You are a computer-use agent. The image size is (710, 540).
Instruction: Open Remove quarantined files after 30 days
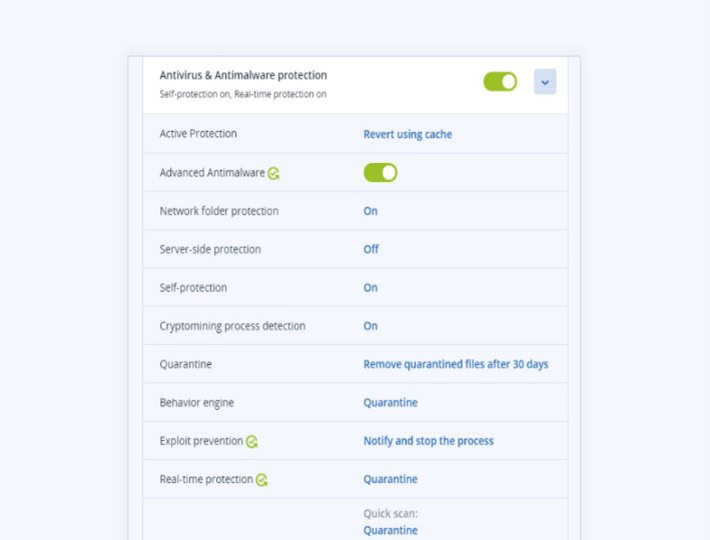455,364
